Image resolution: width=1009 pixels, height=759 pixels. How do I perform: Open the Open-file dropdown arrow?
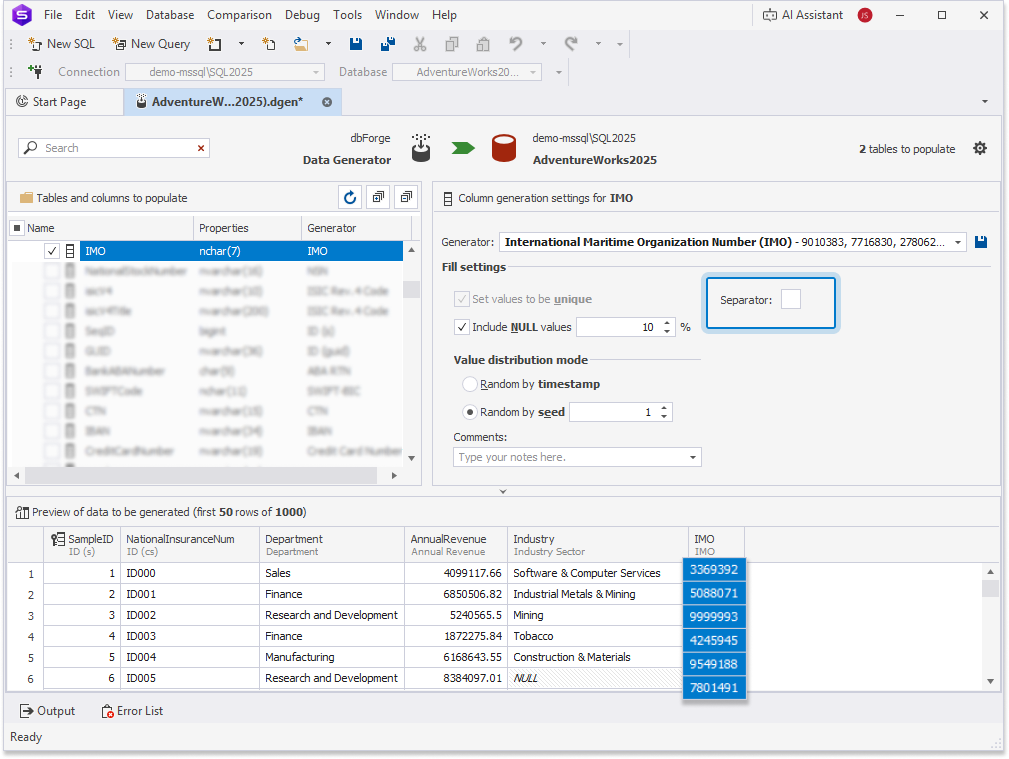(x=328, y=44)
